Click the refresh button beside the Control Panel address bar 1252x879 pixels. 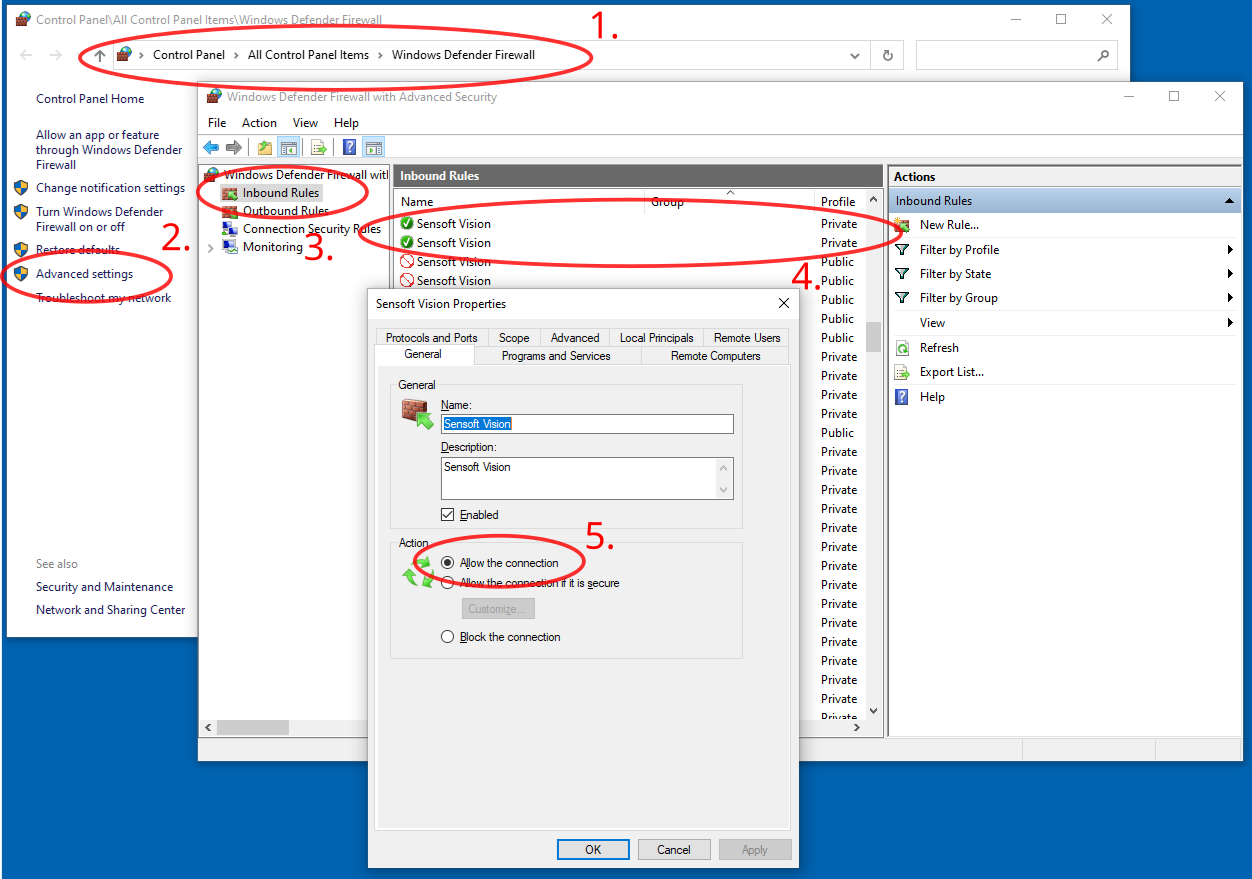(887, 56)
